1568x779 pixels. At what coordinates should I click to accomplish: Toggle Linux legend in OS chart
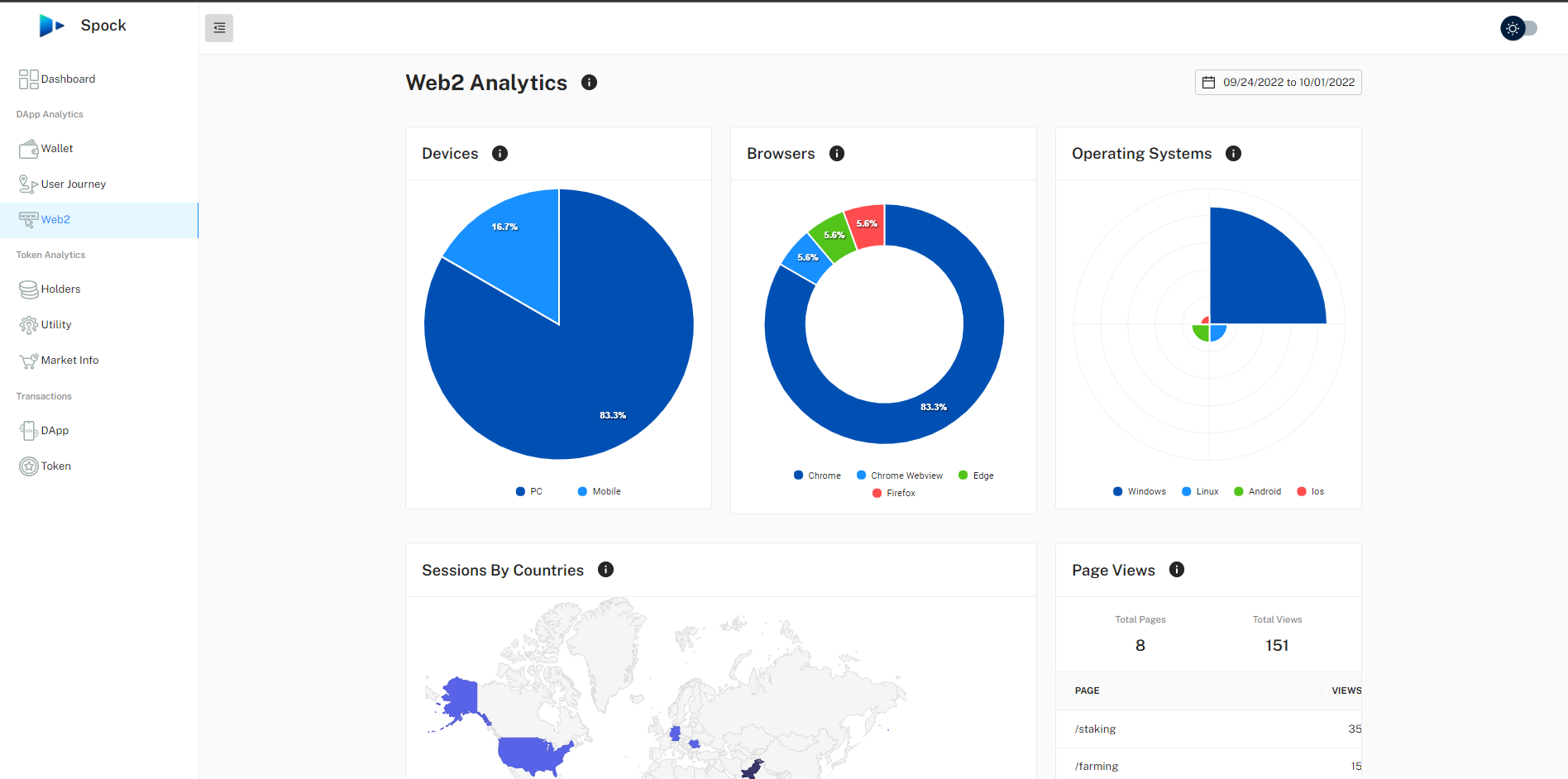[1200, 491]
